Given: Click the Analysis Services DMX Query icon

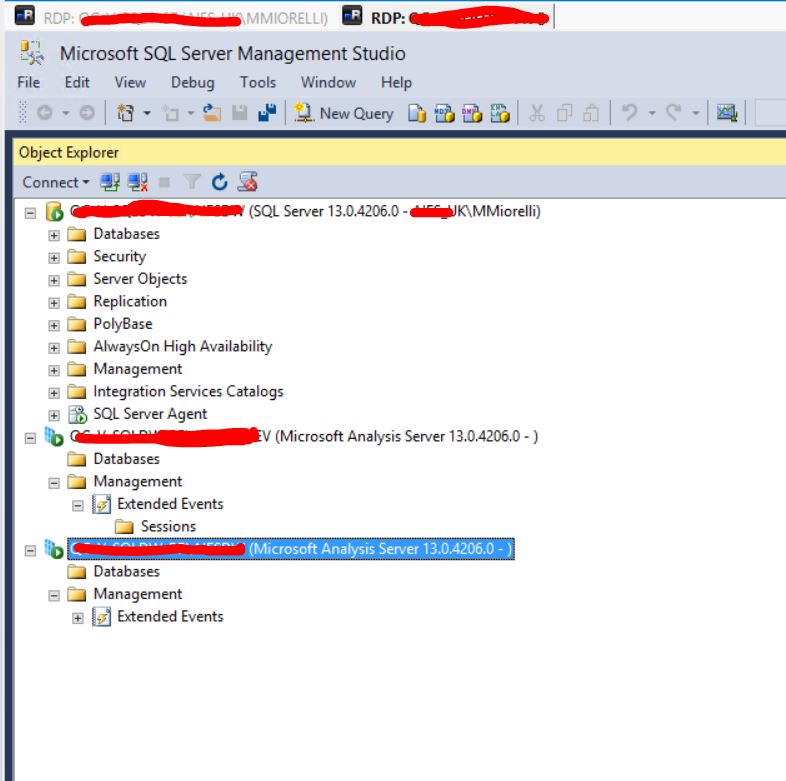Looking at the screenshot, I should [x=472, y=113].
